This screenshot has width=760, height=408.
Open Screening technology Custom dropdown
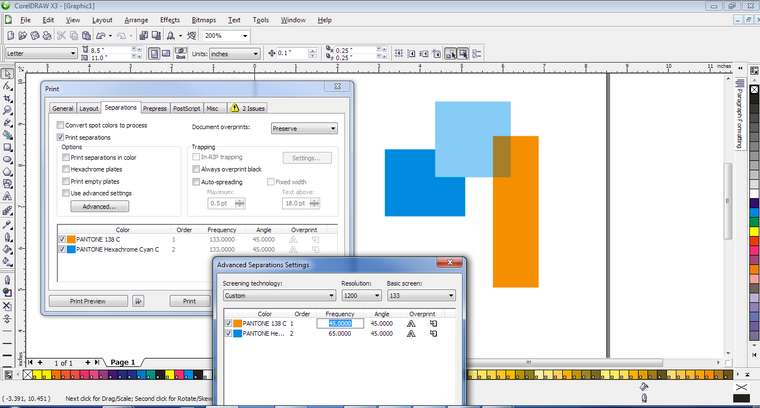click(x=279, y=295)
